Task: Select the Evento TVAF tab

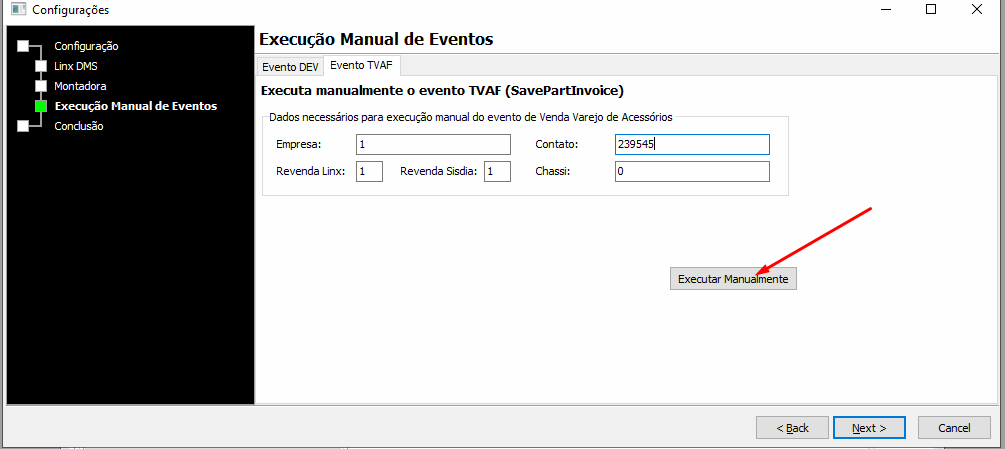Action: 361,65
